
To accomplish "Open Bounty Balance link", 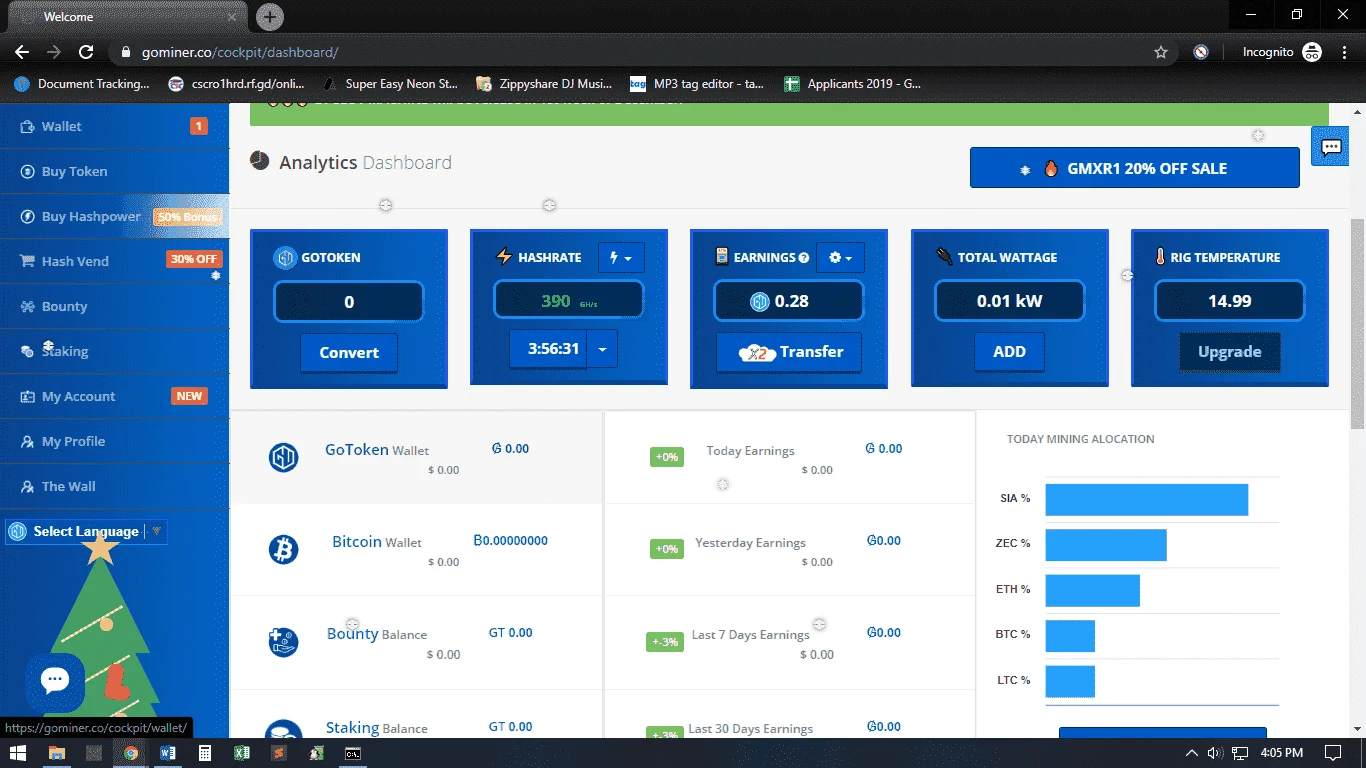I will point(377,634).
